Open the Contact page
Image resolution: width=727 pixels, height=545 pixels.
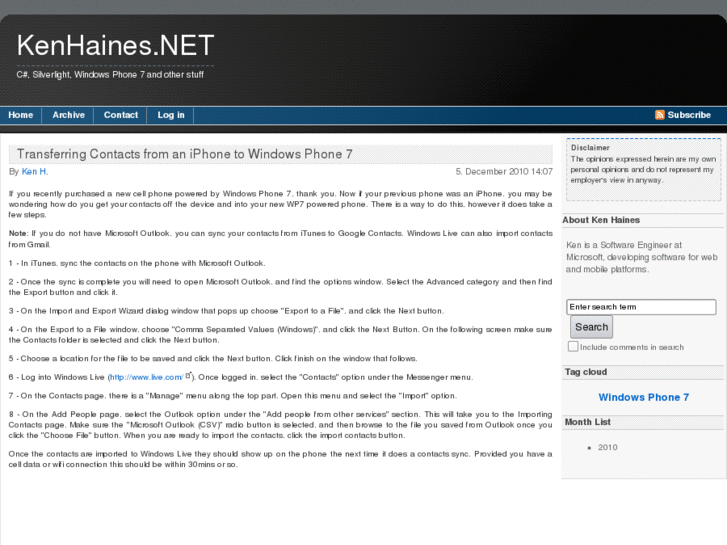click(121, 115)
